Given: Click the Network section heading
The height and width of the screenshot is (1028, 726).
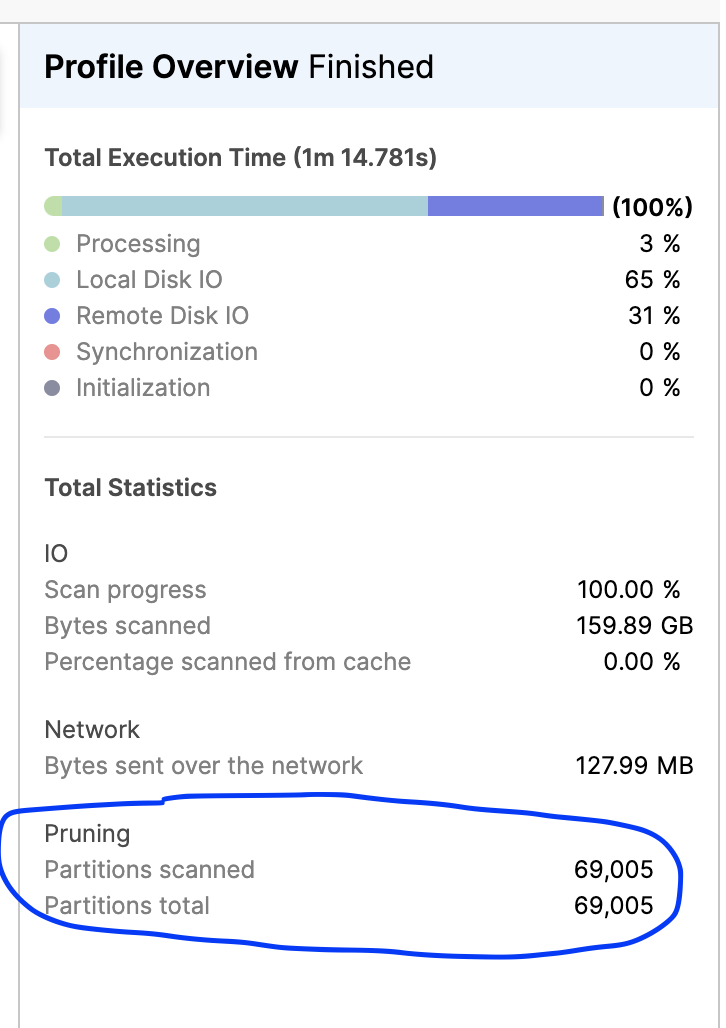Looking at the screenshot, I should (92, 730).
